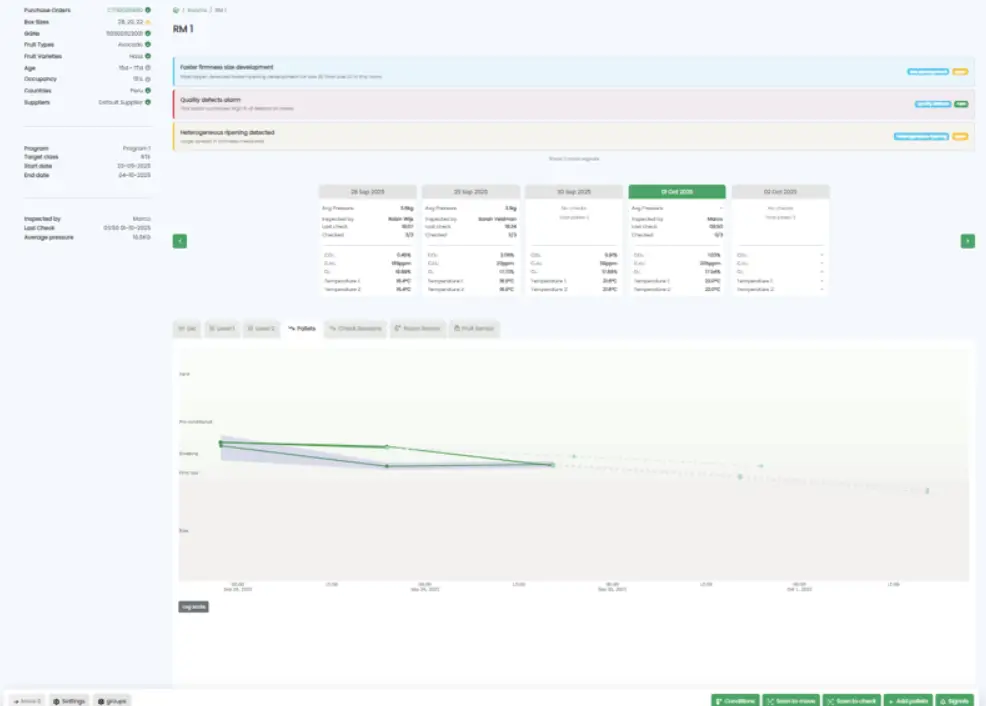Viewport: 986px width, 706px height.
Task: Toggle the Log scale chart option
Action: 193,606
